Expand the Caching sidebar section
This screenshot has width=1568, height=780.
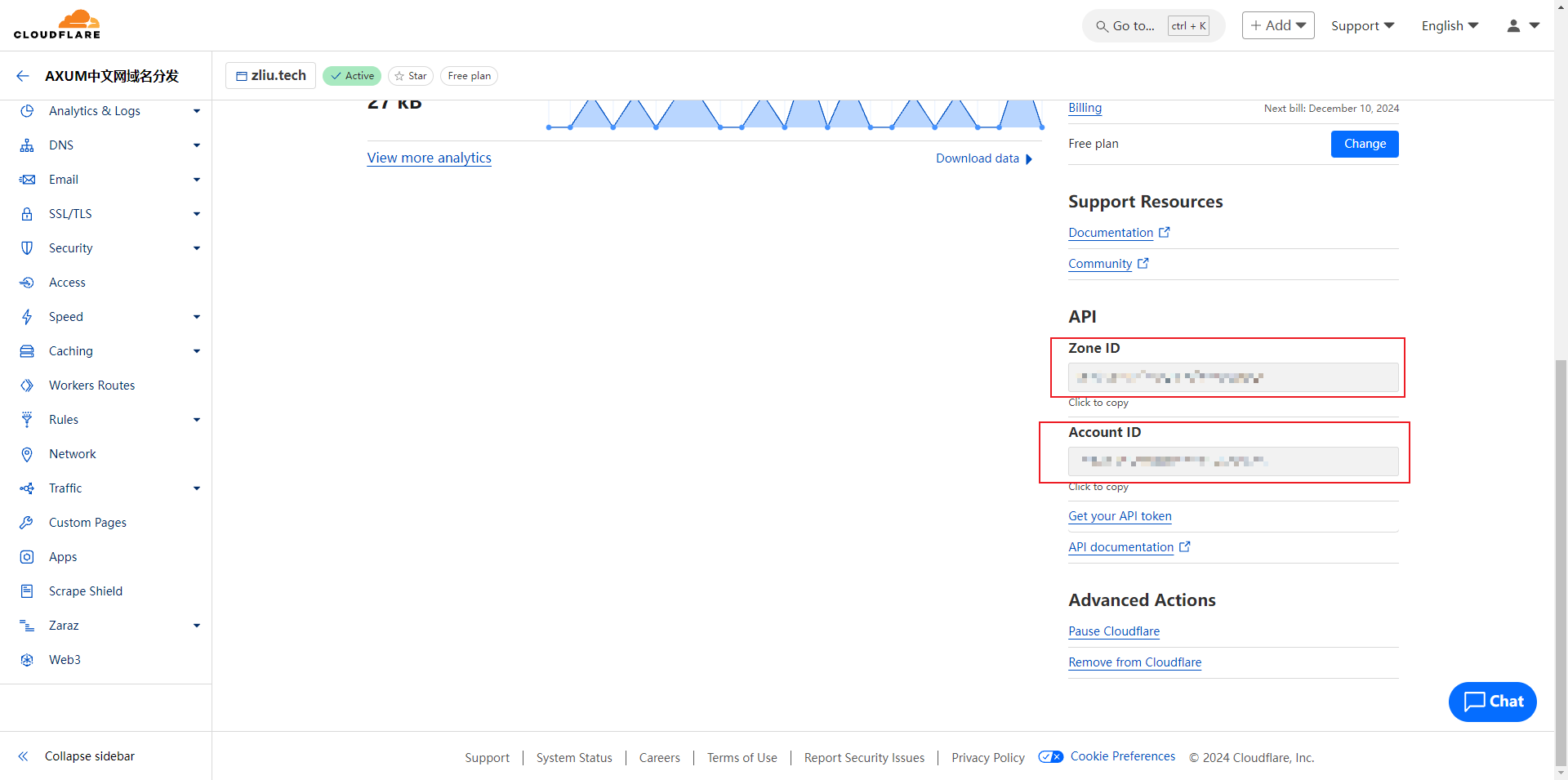[197, 351]
